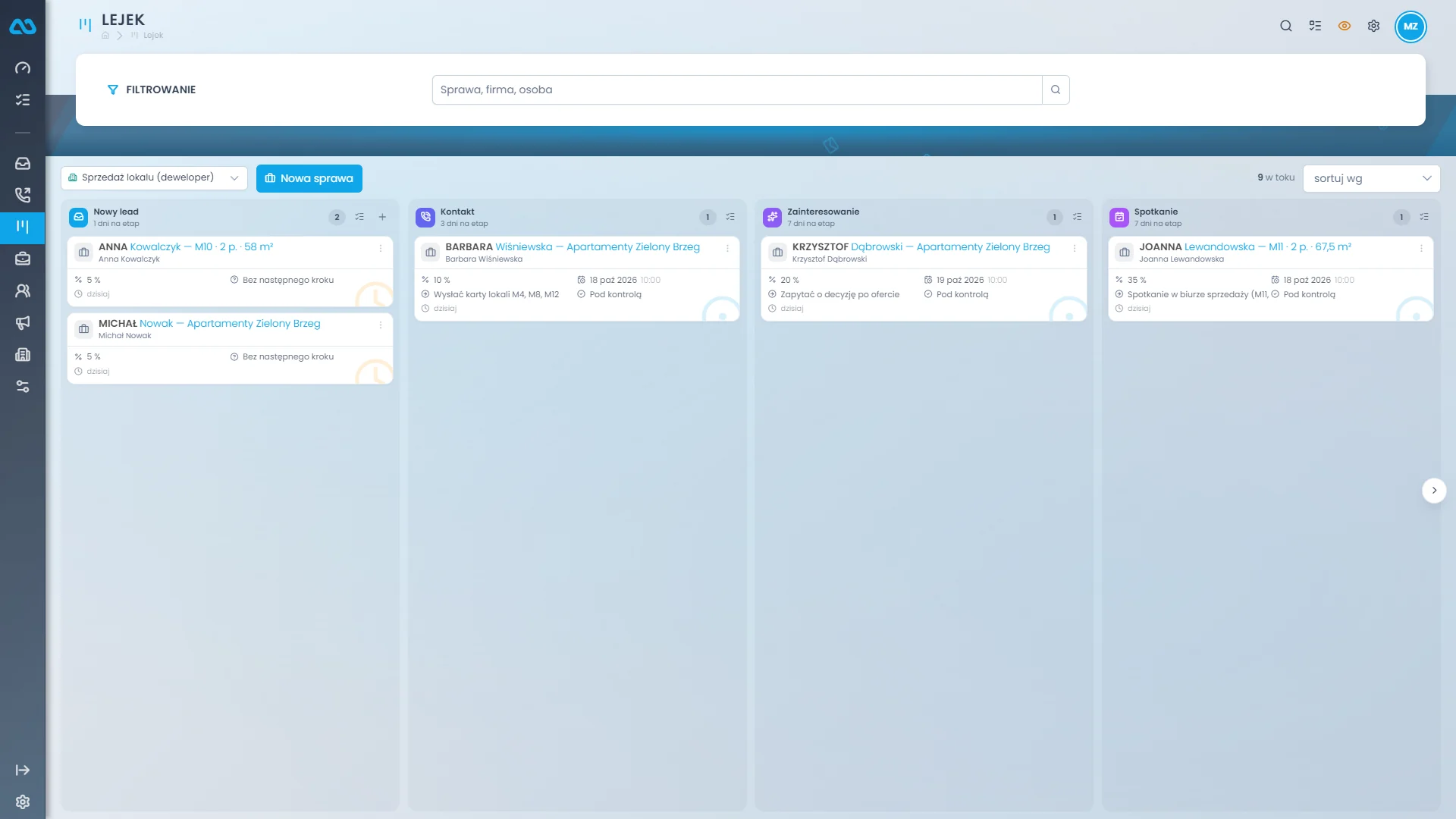
Task: Open the phone calls icon in sidebar
Action: point(23,195)
